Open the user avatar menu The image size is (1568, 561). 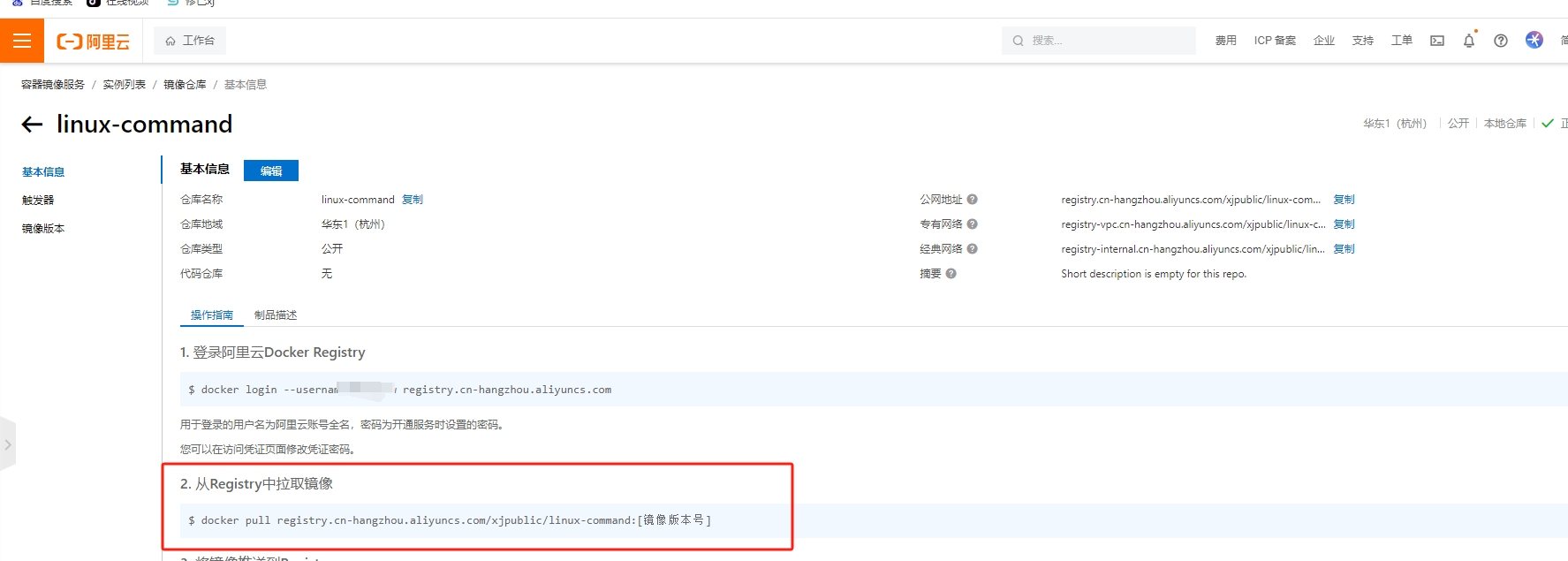point(1534,40)
